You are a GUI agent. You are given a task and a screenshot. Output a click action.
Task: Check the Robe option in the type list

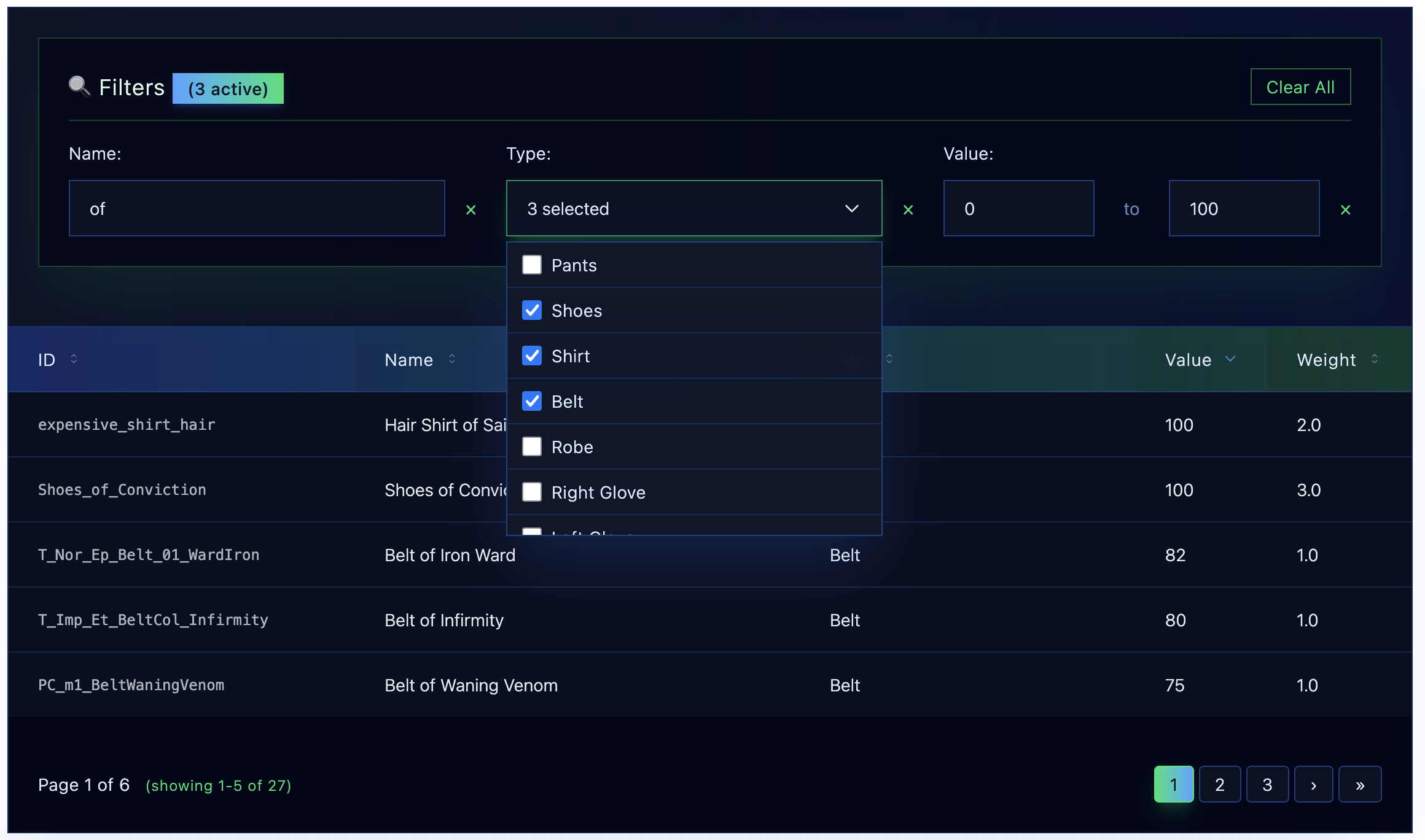click(x=532, y=446)
